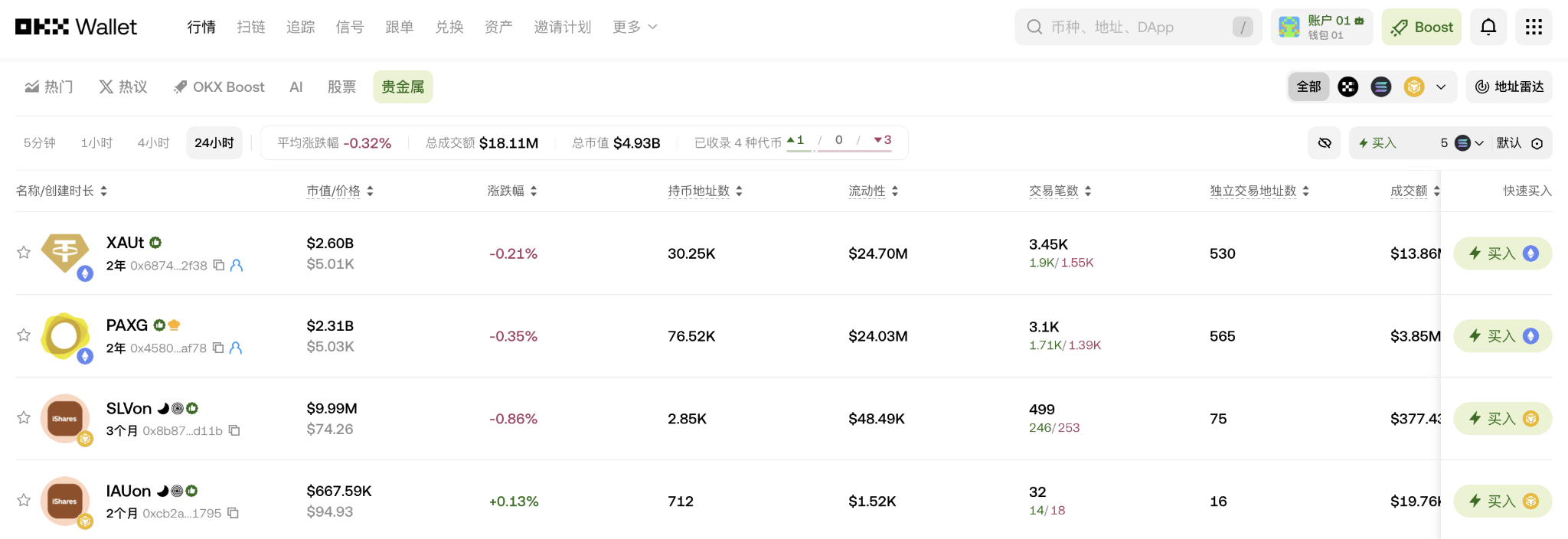
Task: Expand the chain filter chevron
Action: point(1441,87)
